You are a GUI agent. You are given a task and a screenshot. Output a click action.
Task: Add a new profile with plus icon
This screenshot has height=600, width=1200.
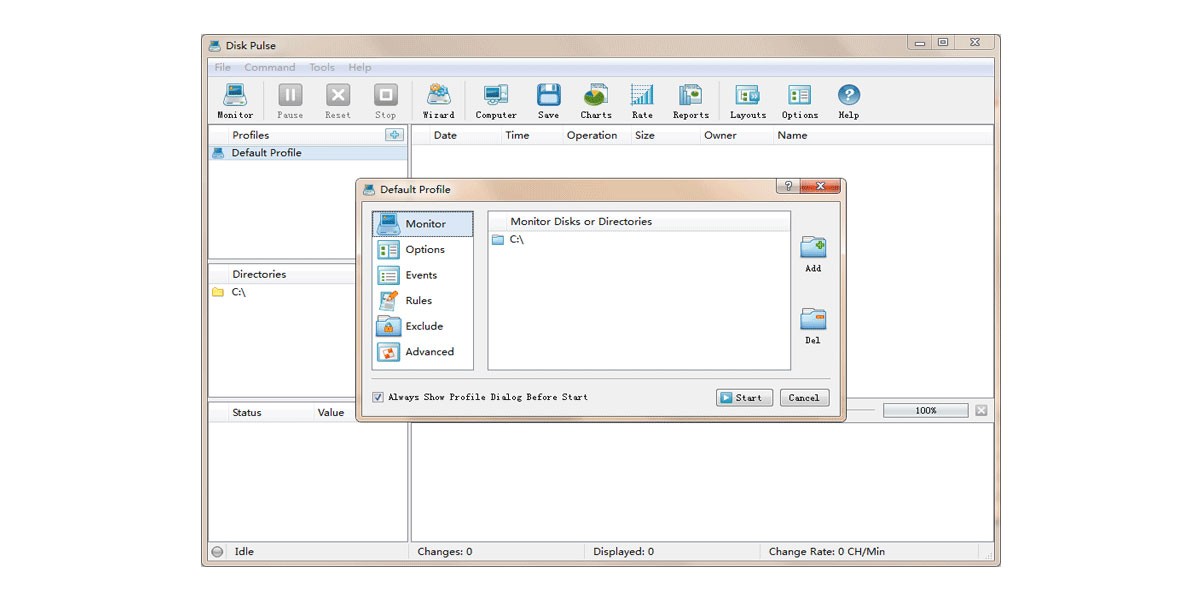pos(394,135)
